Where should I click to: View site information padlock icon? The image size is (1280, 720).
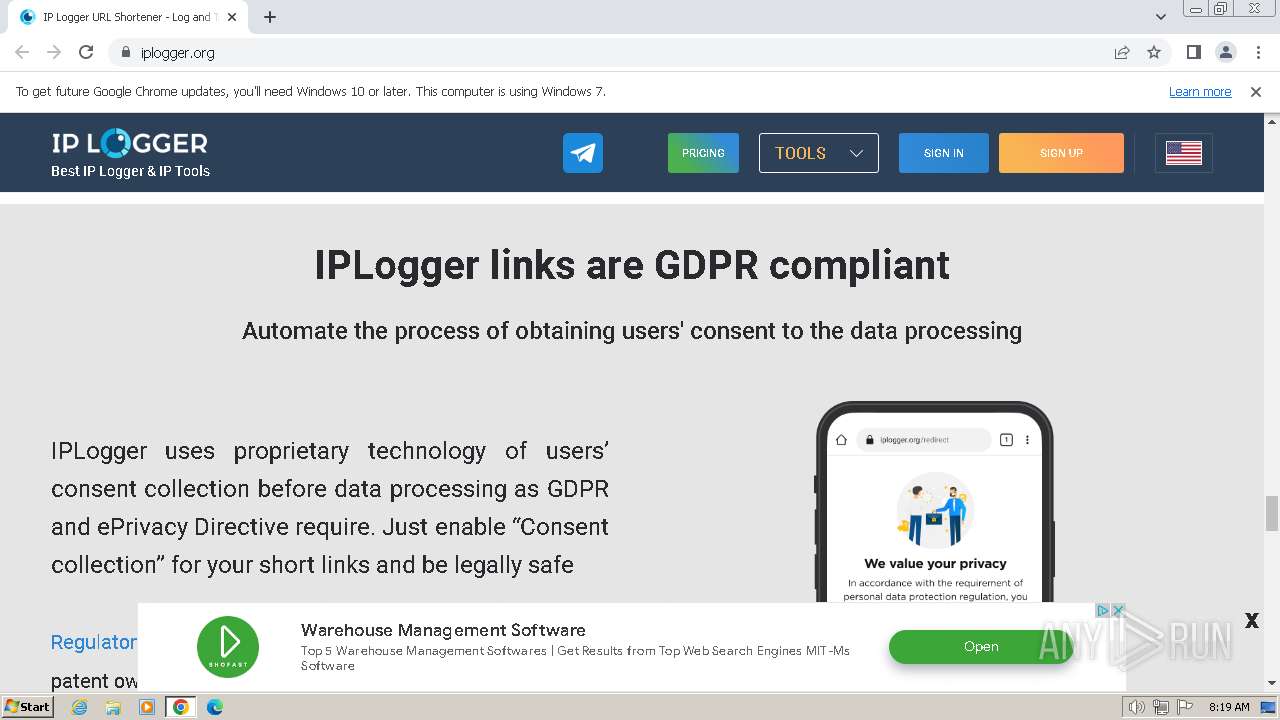coord(125,52)
